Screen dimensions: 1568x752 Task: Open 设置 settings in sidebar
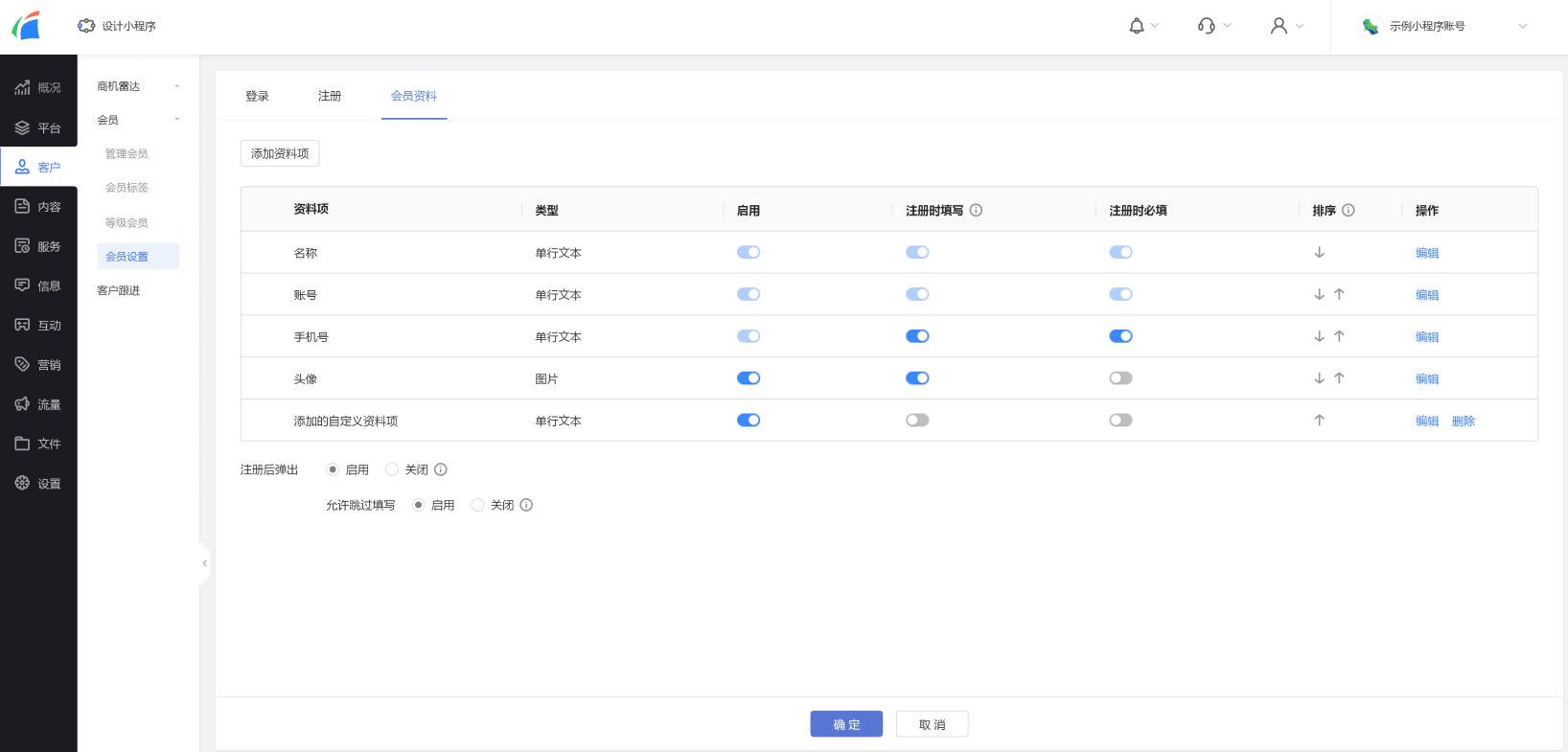click(38, 483)
